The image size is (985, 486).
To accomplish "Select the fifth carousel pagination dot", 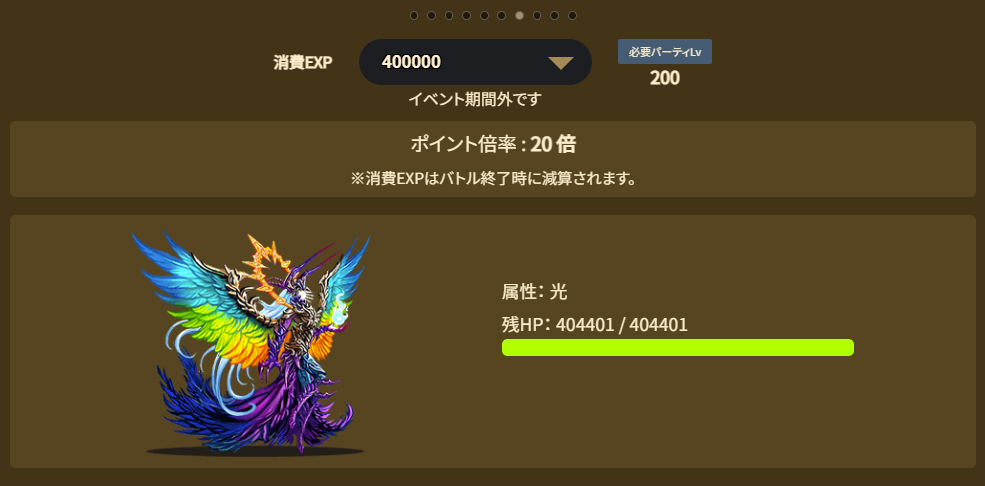I will (x=484, y=16).
